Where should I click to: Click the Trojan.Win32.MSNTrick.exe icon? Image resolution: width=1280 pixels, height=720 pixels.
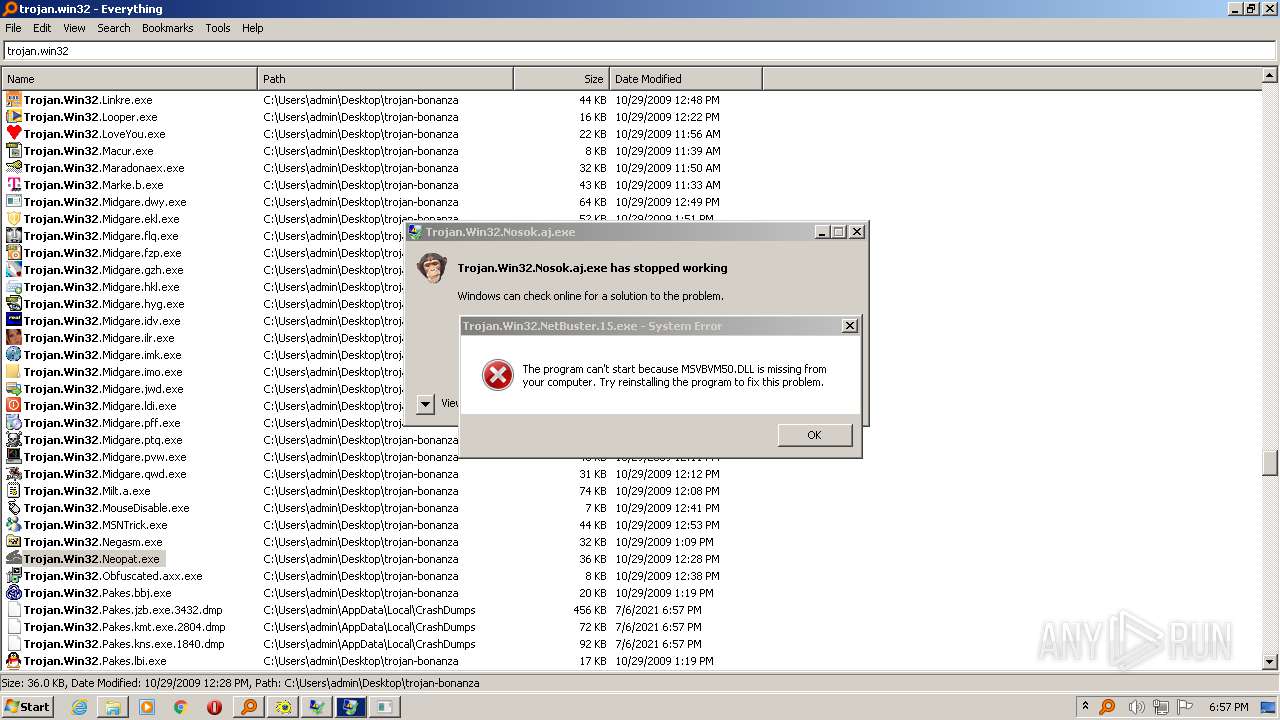[x=14, y=525]
